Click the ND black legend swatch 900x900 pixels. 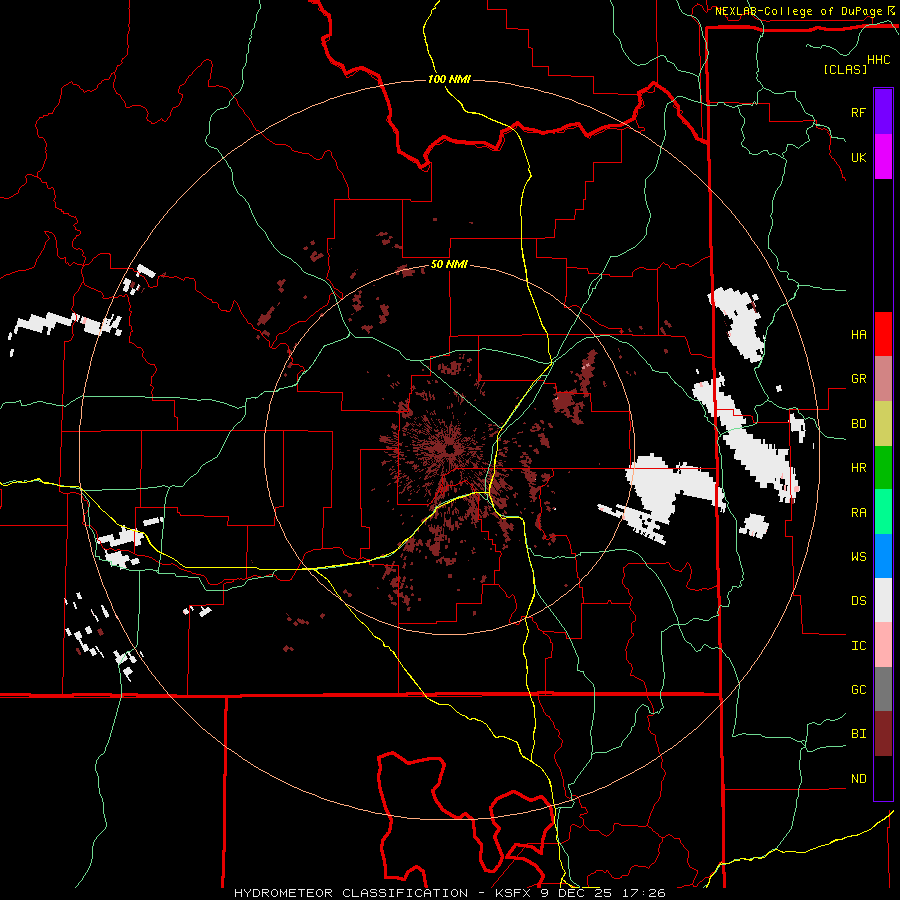(883, 778)
